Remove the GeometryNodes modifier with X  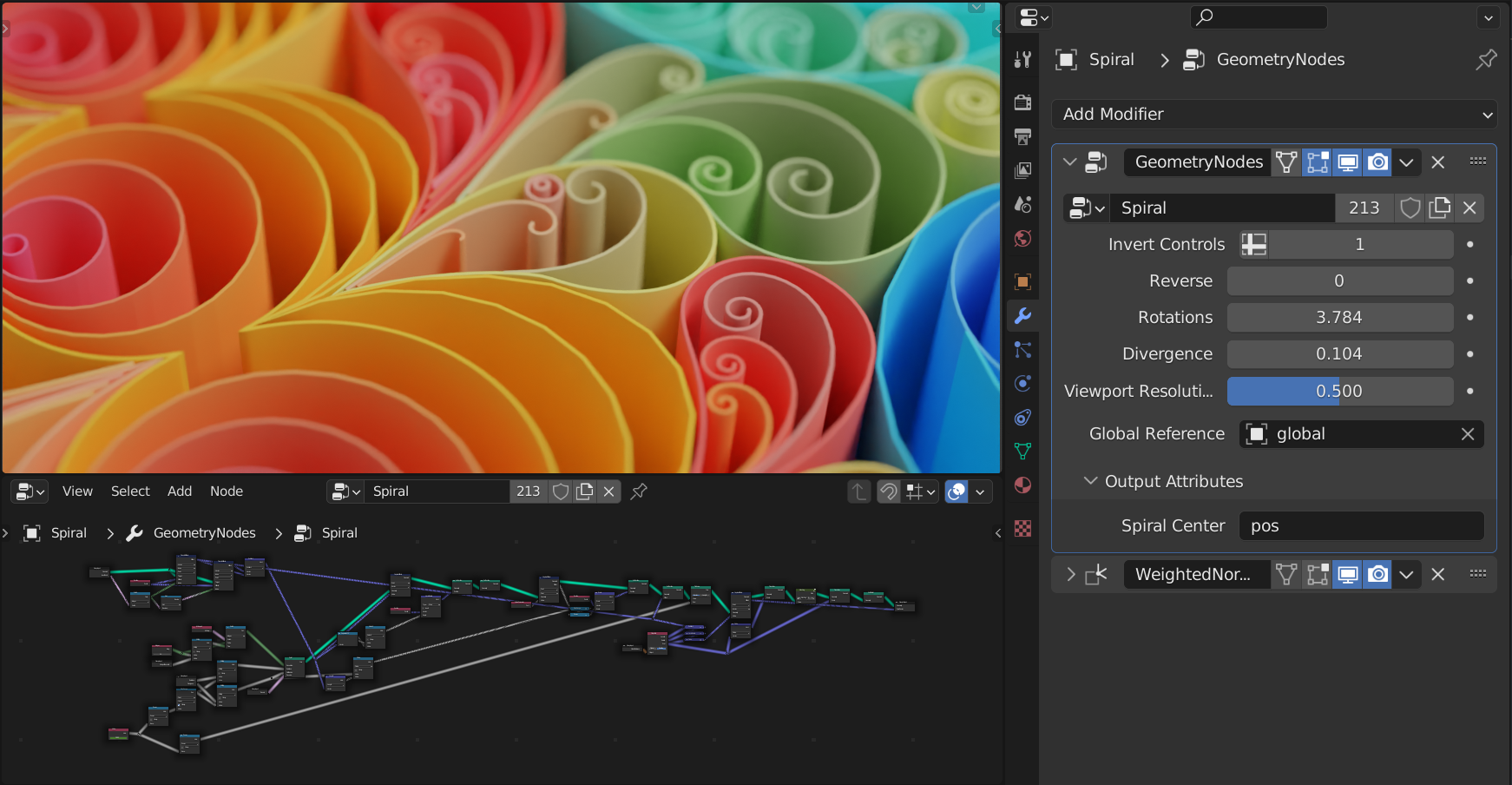click(1438, 162)
